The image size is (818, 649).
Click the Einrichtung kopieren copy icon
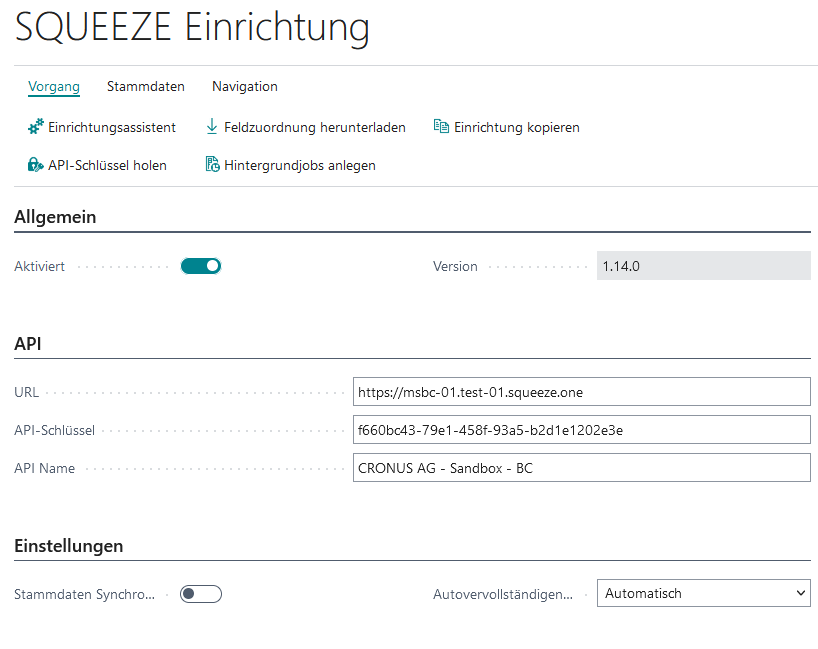click(441, 127)
